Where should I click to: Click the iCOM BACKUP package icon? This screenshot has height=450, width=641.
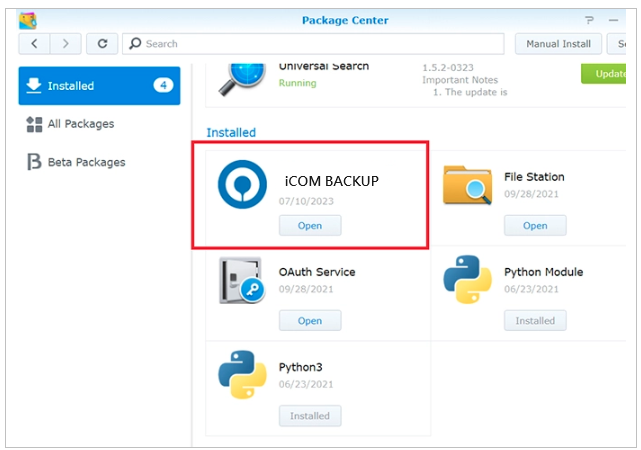(x=242, y=184)
